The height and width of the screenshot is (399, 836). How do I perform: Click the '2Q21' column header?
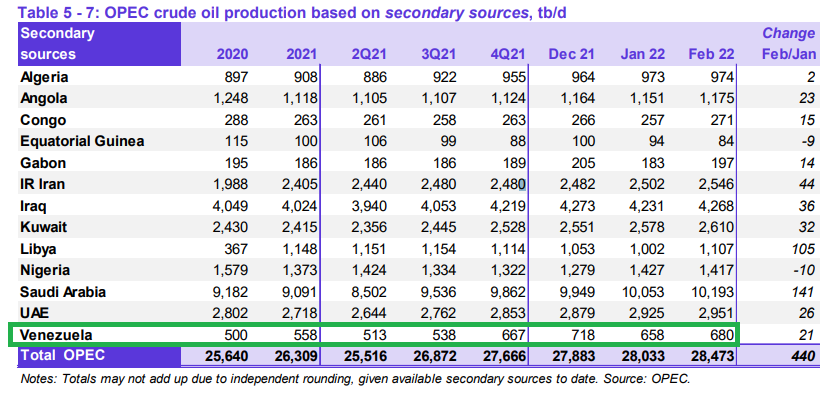coord(368,54)
